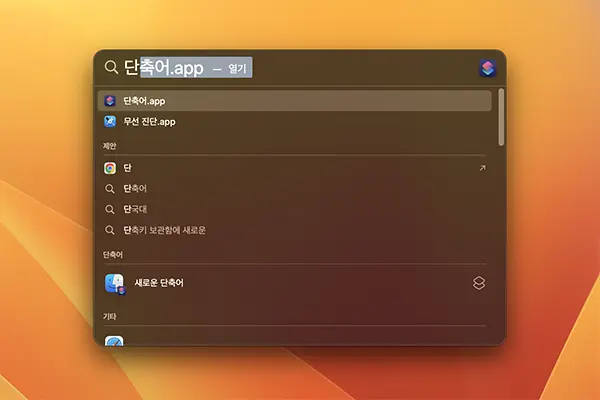Select 단축키 보관함에 새로운 suggestion

tap(295, 230)
